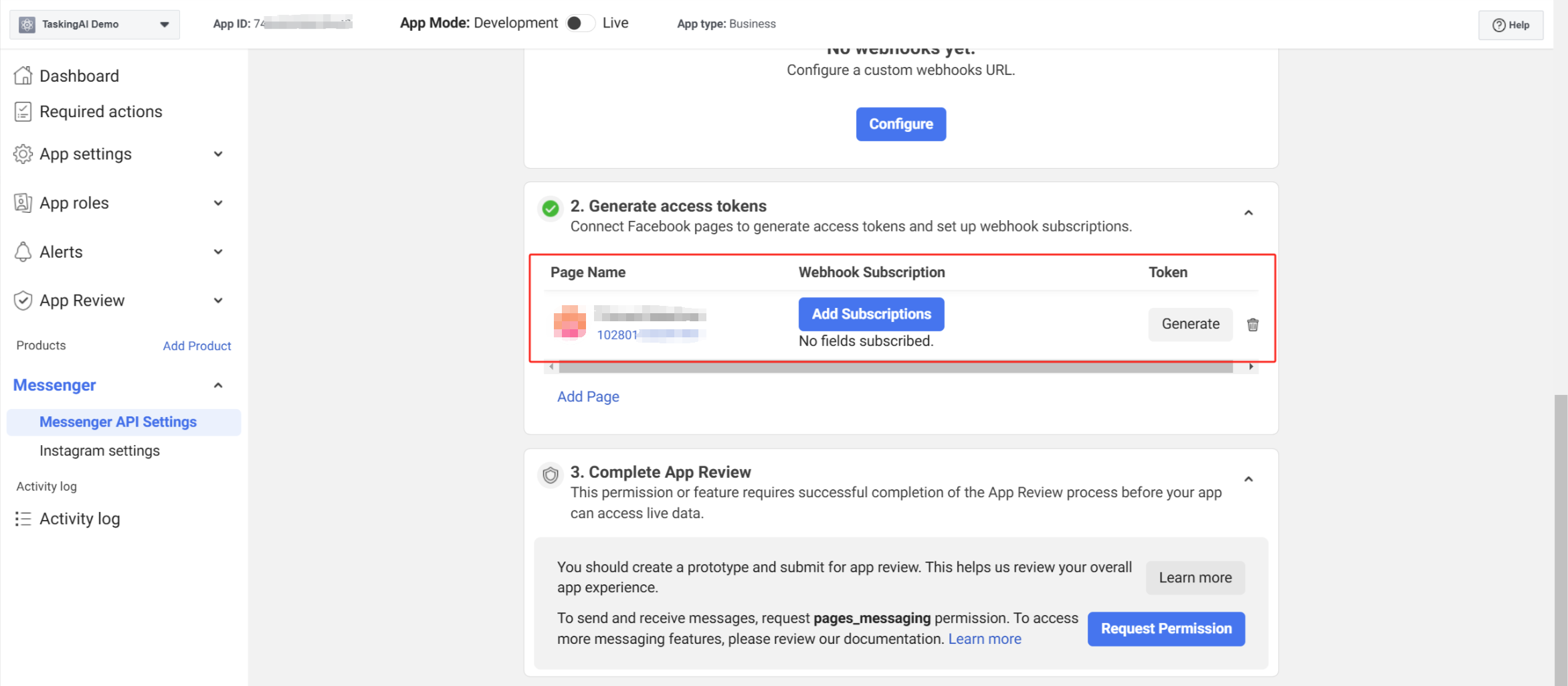Expand the App Review menu
1568x686 pixels.
218,301
